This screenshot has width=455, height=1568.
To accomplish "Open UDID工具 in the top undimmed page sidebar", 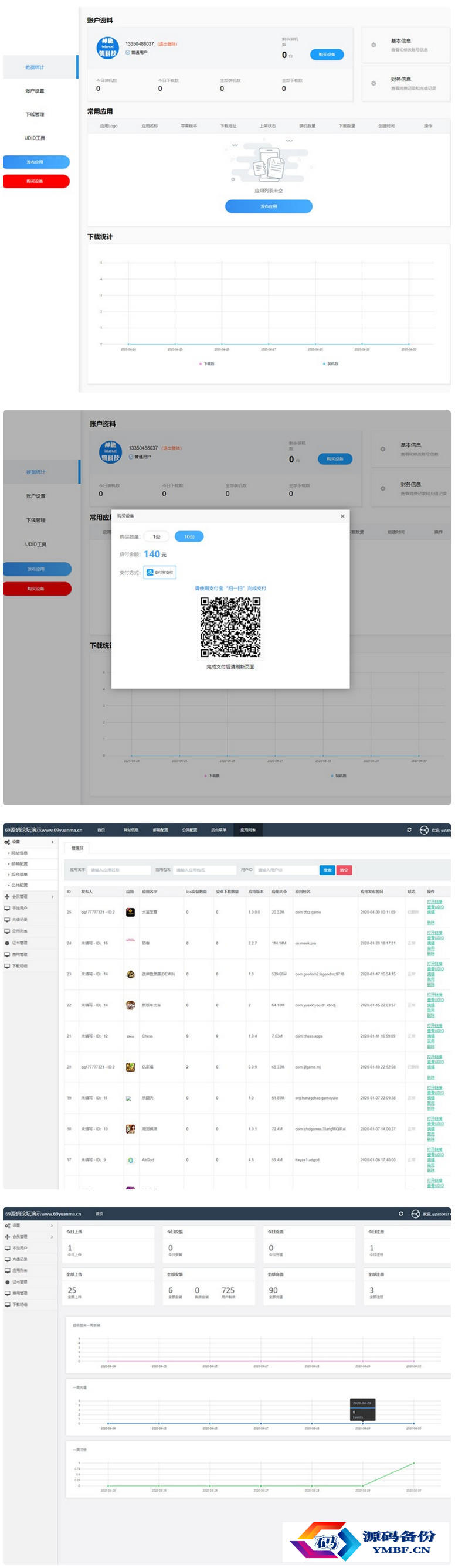I will coord(35,138).
